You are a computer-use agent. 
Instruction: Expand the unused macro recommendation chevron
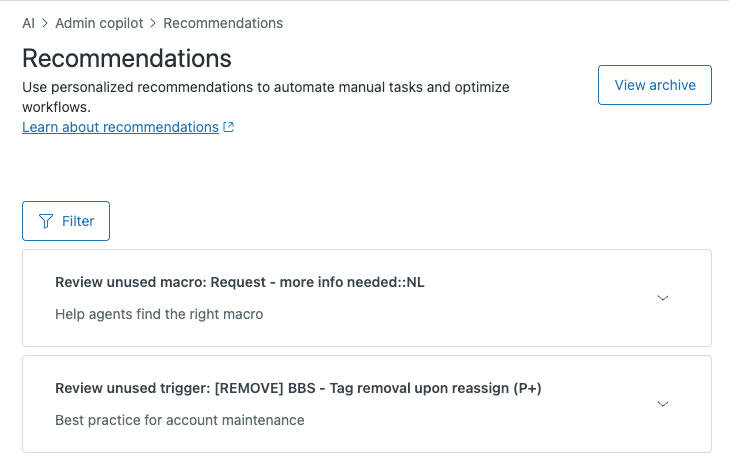tap(662, 298)
